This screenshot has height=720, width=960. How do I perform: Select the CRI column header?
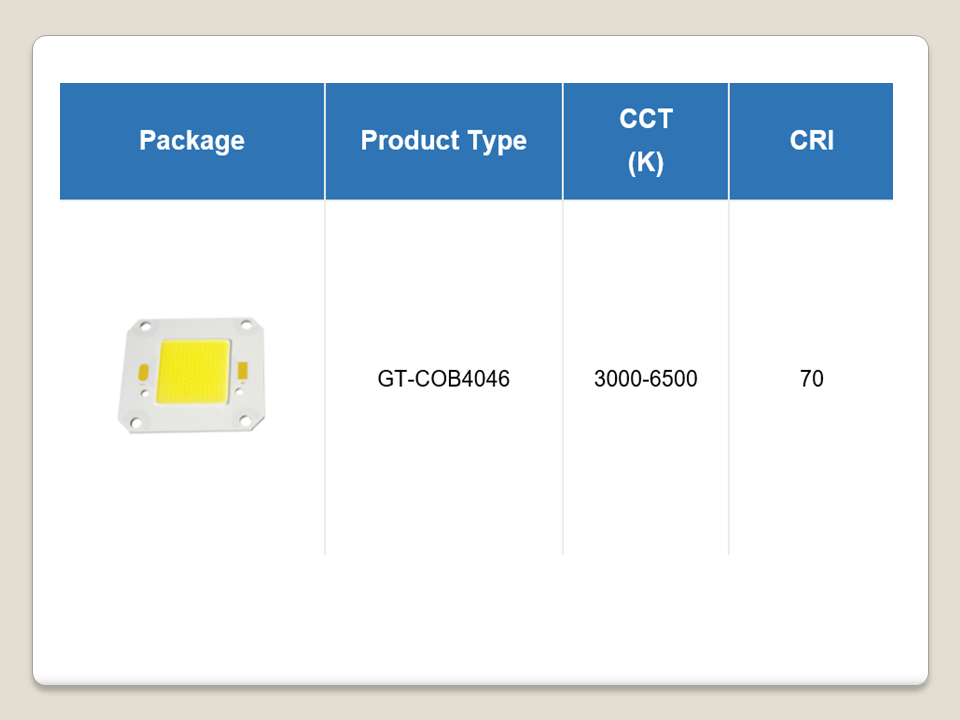tap(811, 141)
